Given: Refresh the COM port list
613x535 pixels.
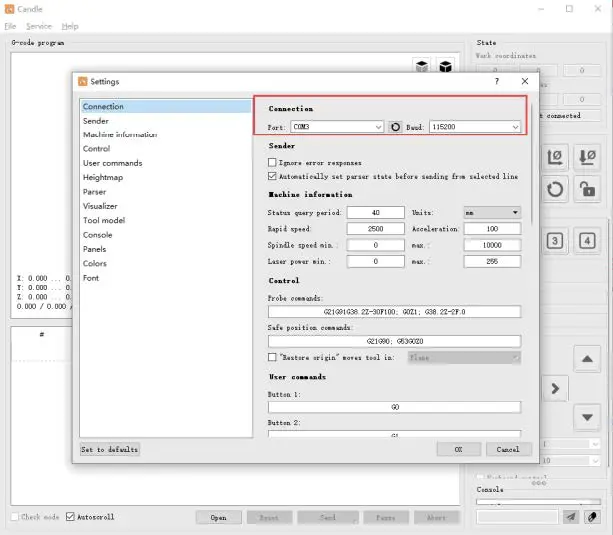Looking at the screenshot, I should [395, 127].
